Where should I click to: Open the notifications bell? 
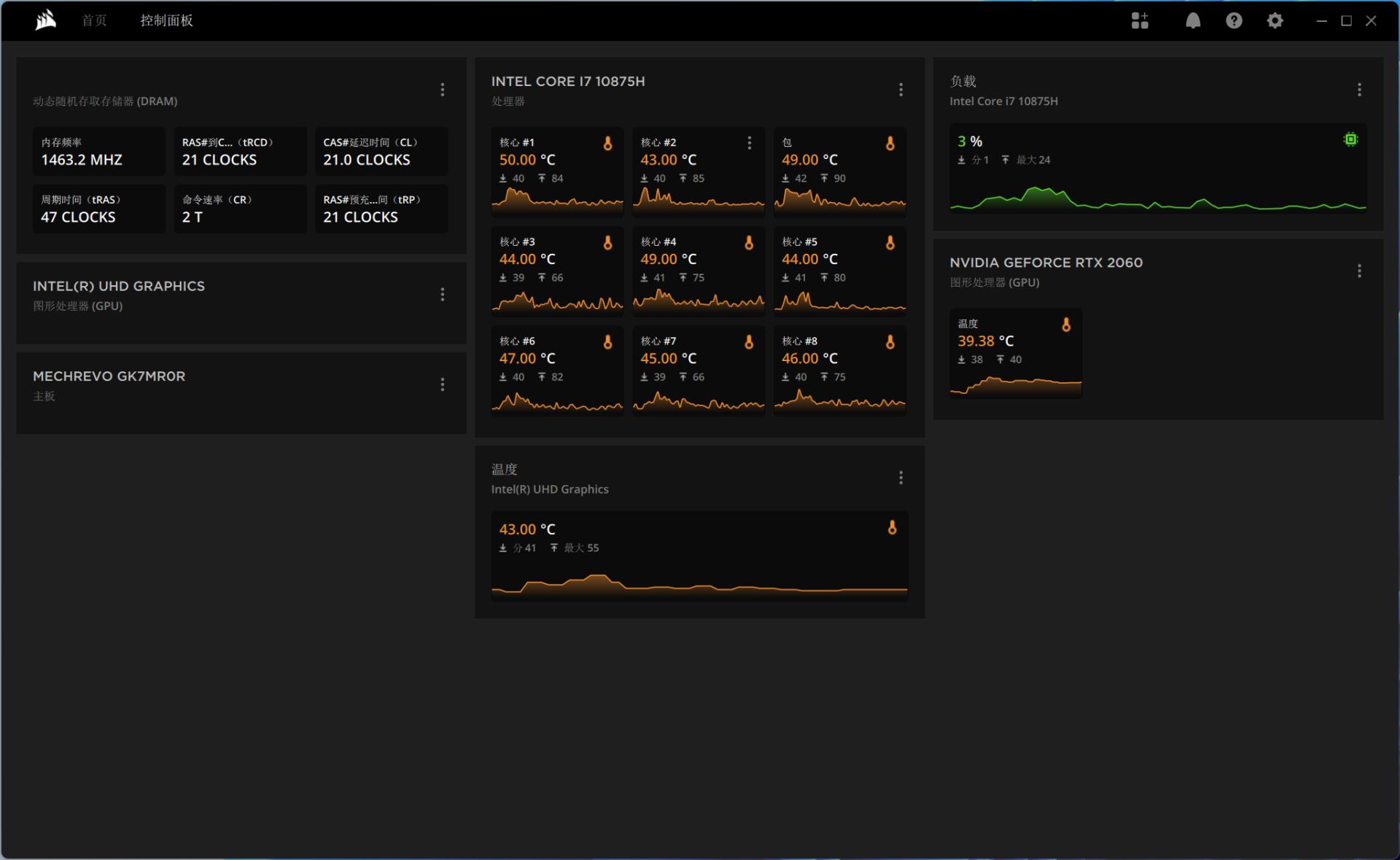1193,20
